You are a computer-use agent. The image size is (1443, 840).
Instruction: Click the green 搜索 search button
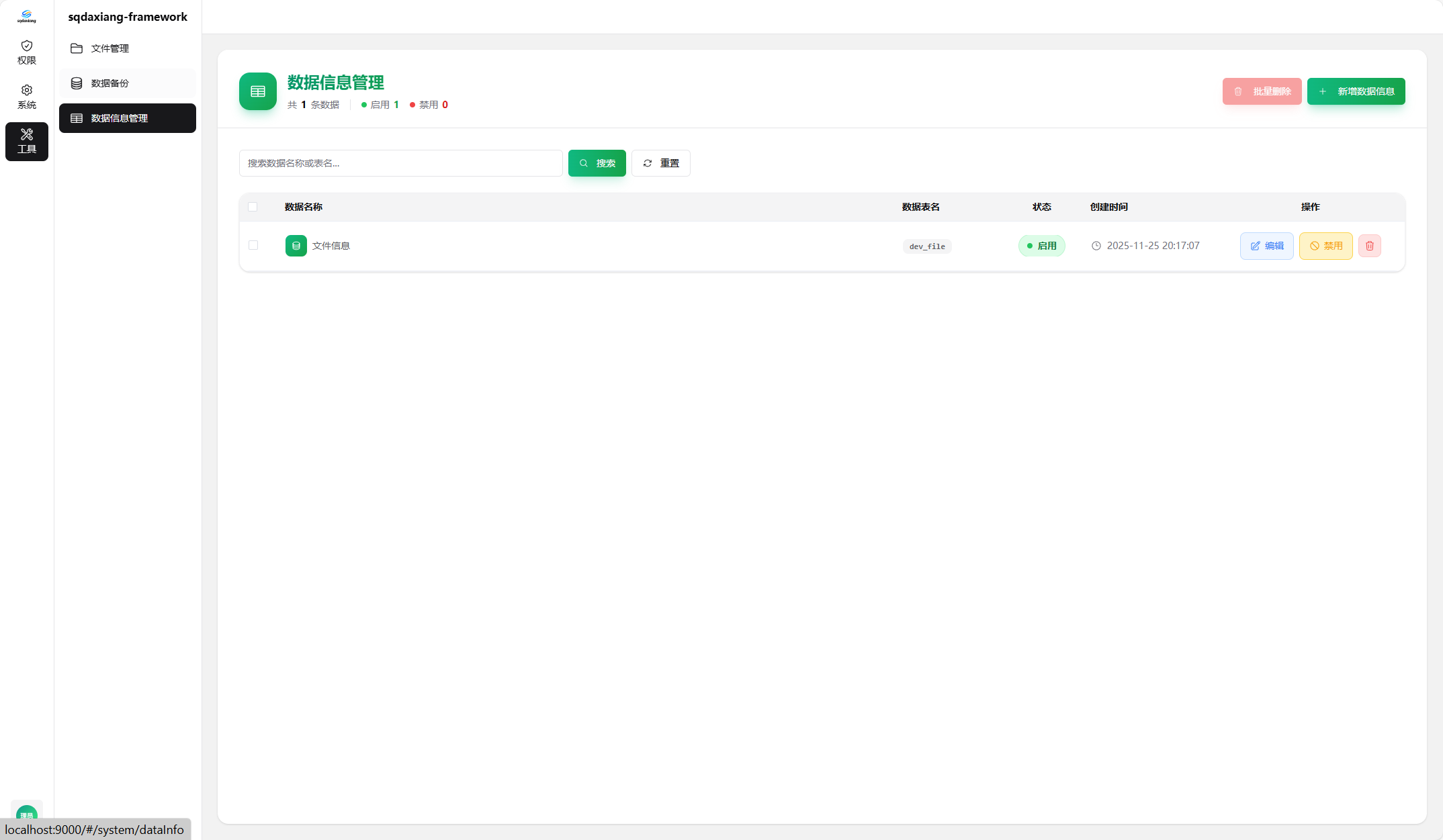point(597,163)
